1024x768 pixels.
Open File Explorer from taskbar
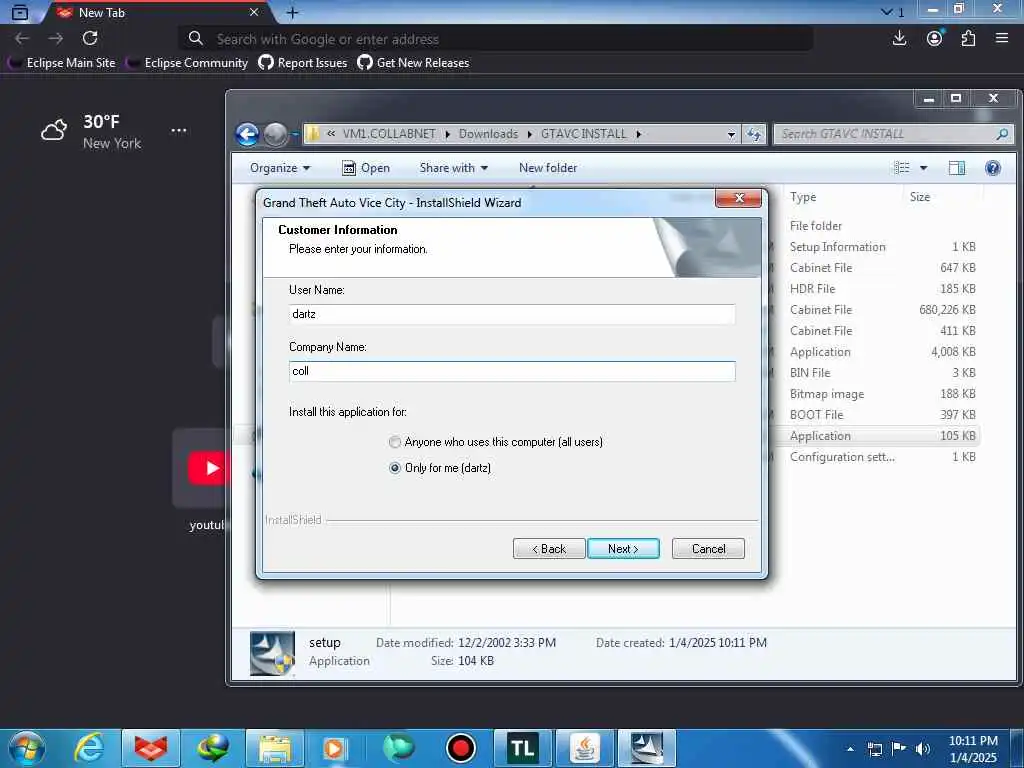click(275, 748)
